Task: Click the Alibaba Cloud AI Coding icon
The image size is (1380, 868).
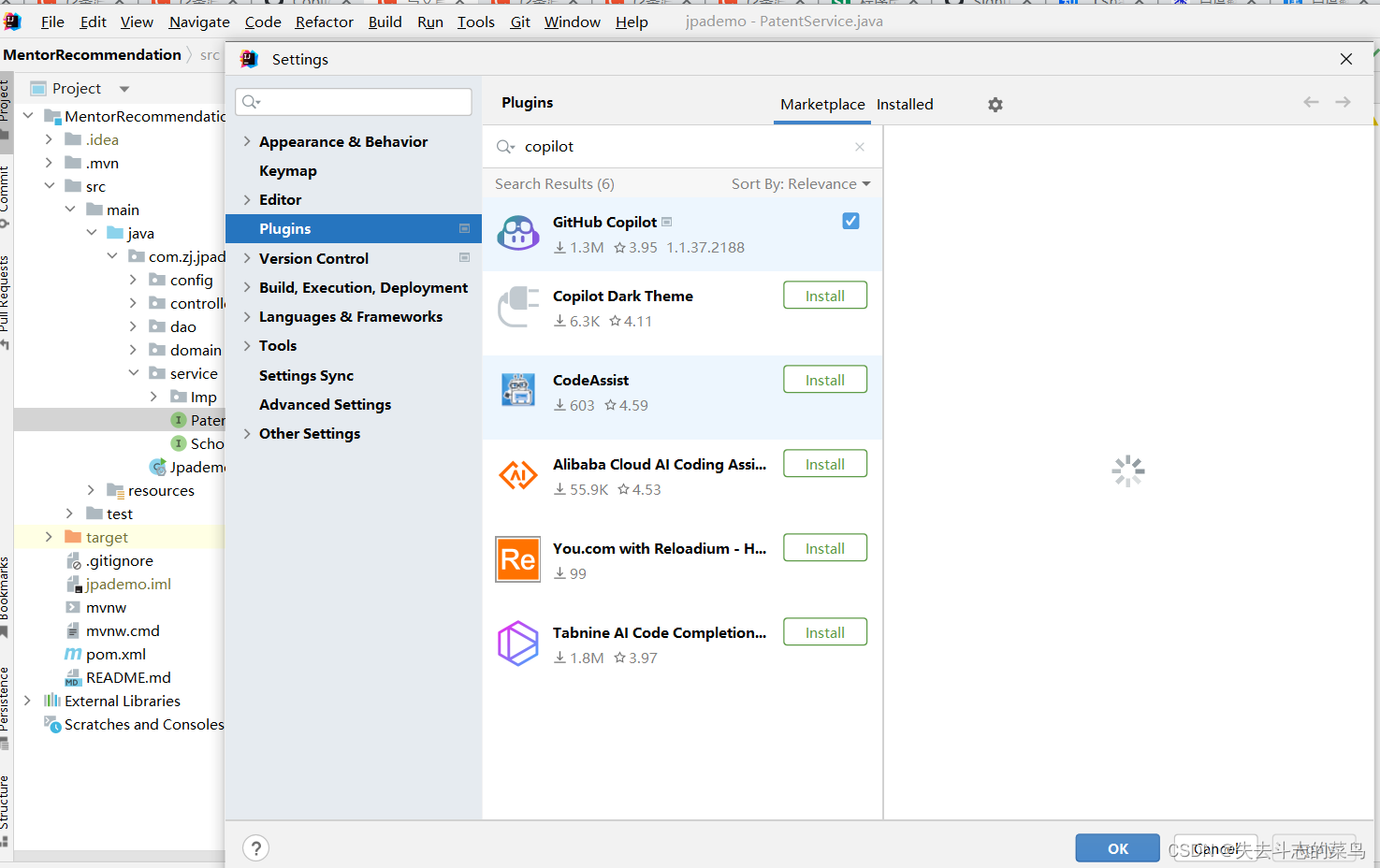Action: [x=517, y=475]
